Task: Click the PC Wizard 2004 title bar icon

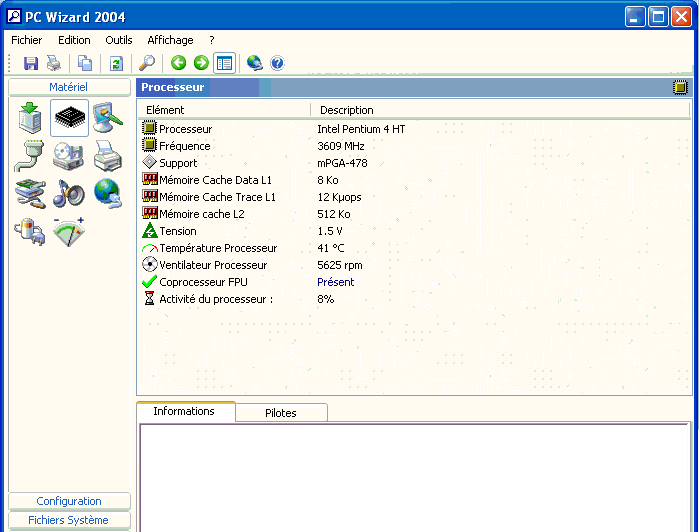Action: [14, 17]
